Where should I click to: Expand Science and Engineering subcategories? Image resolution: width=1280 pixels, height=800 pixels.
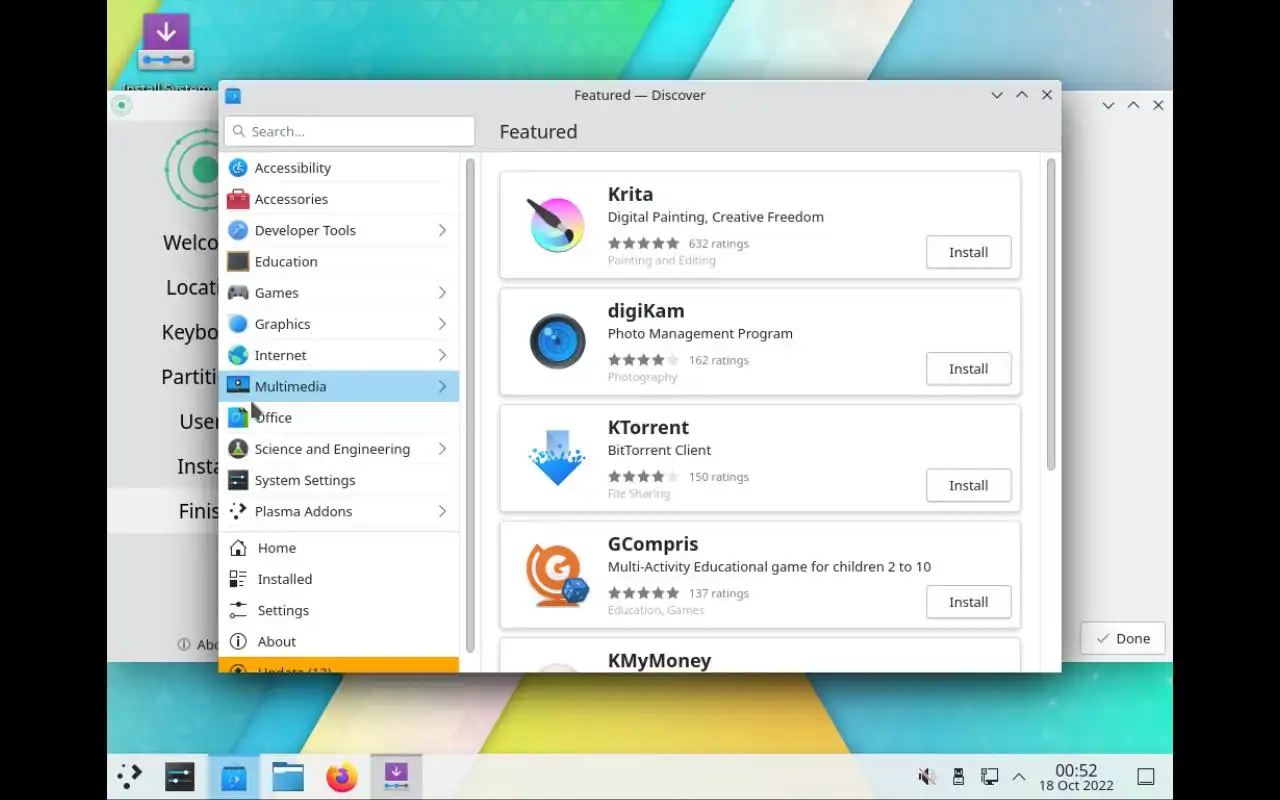pyautogui.click(x=442, y=449)
